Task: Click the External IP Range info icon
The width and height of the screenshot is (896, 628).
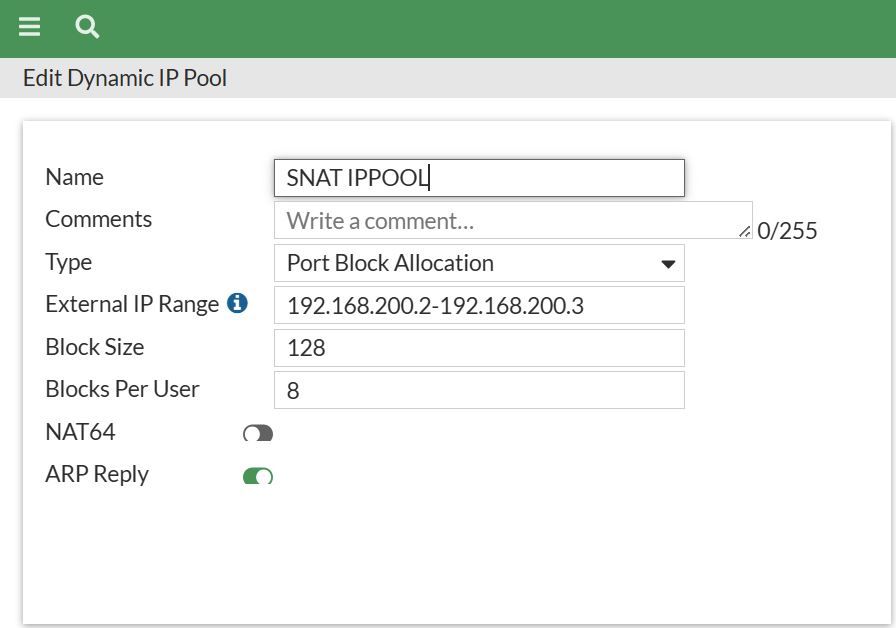Action: 237,303
